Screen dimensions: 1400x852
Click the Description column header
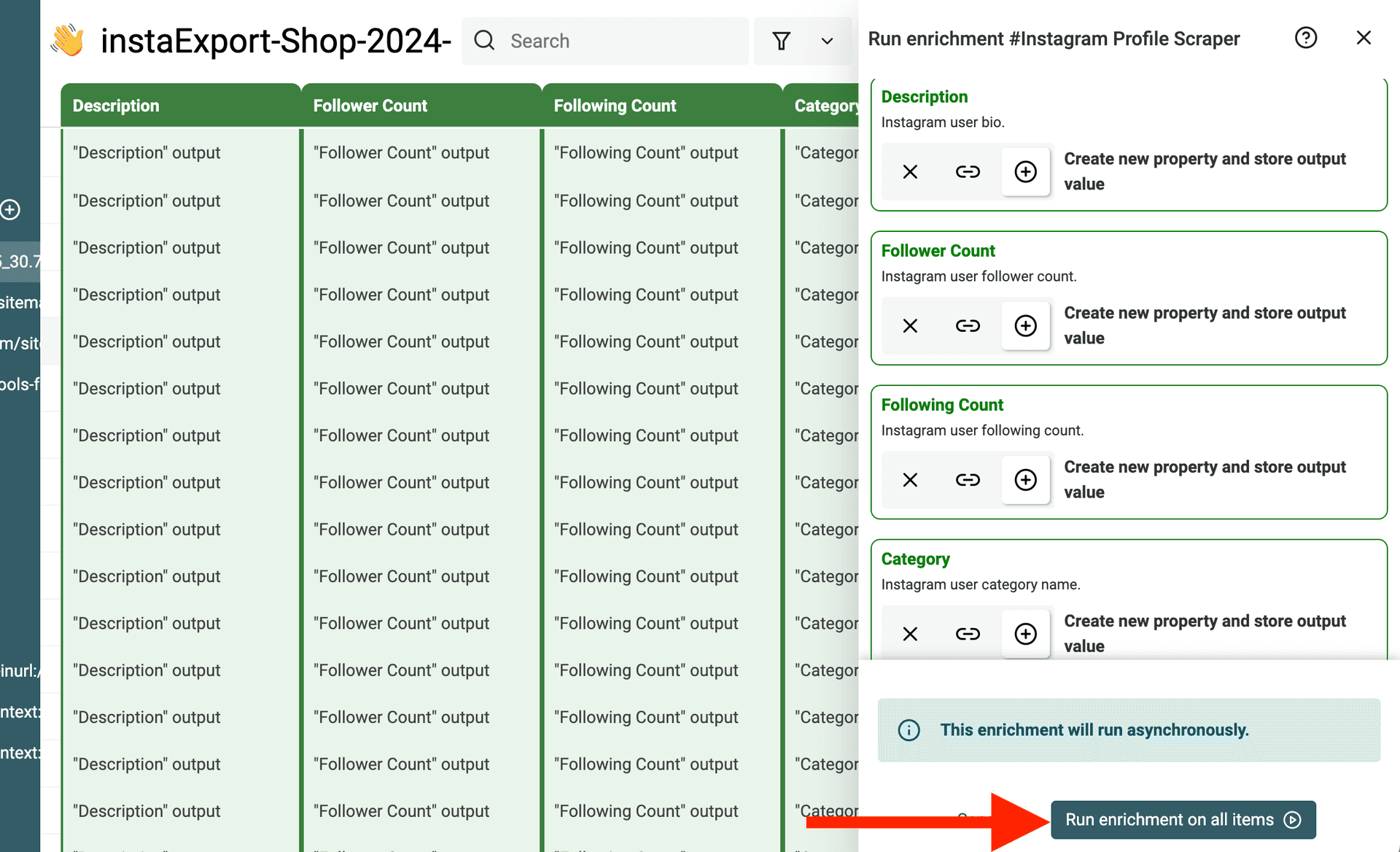tap(116, 106)
